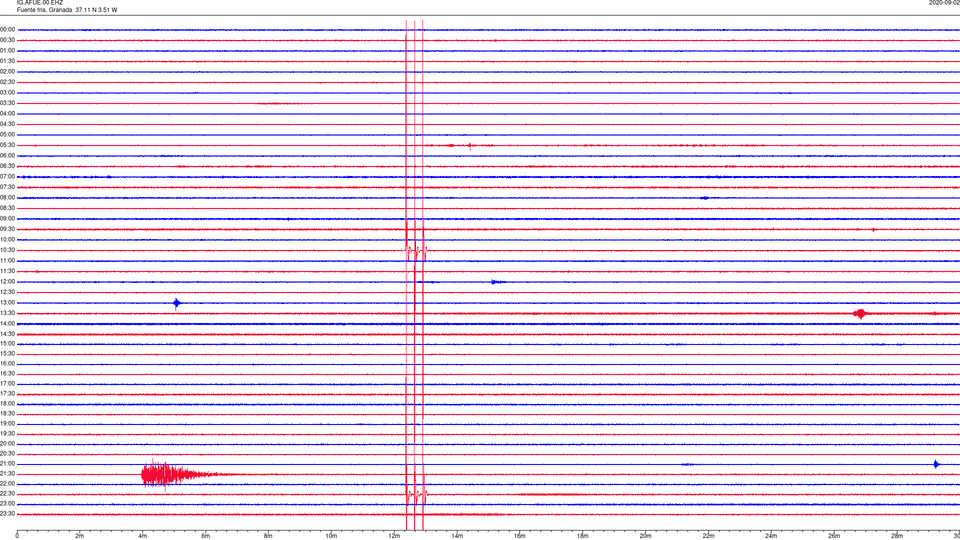Screen dimensions: 960x540
Task: Click the 6m axis tick label
Action: pos(206,536)
